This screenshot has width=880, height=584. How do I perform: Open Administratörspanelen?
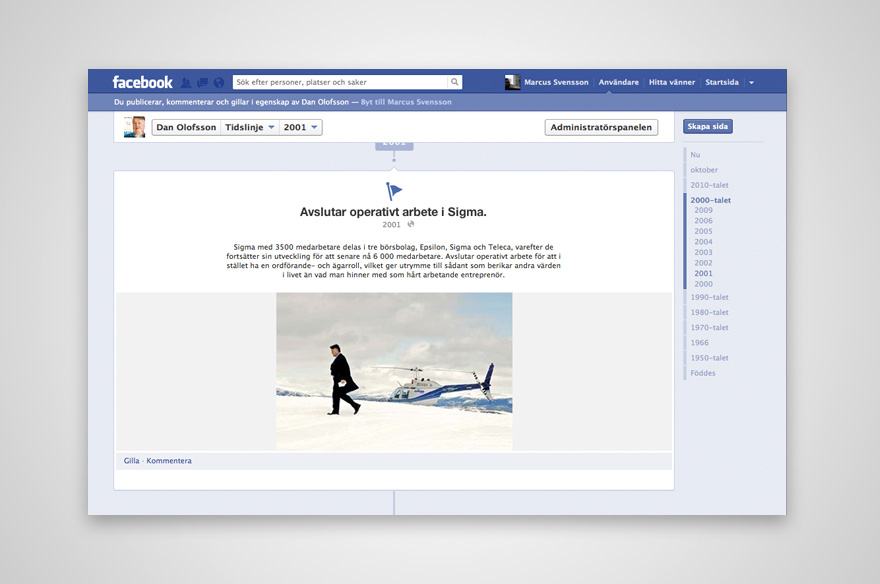pyautogui.click(x=601, y=127)
